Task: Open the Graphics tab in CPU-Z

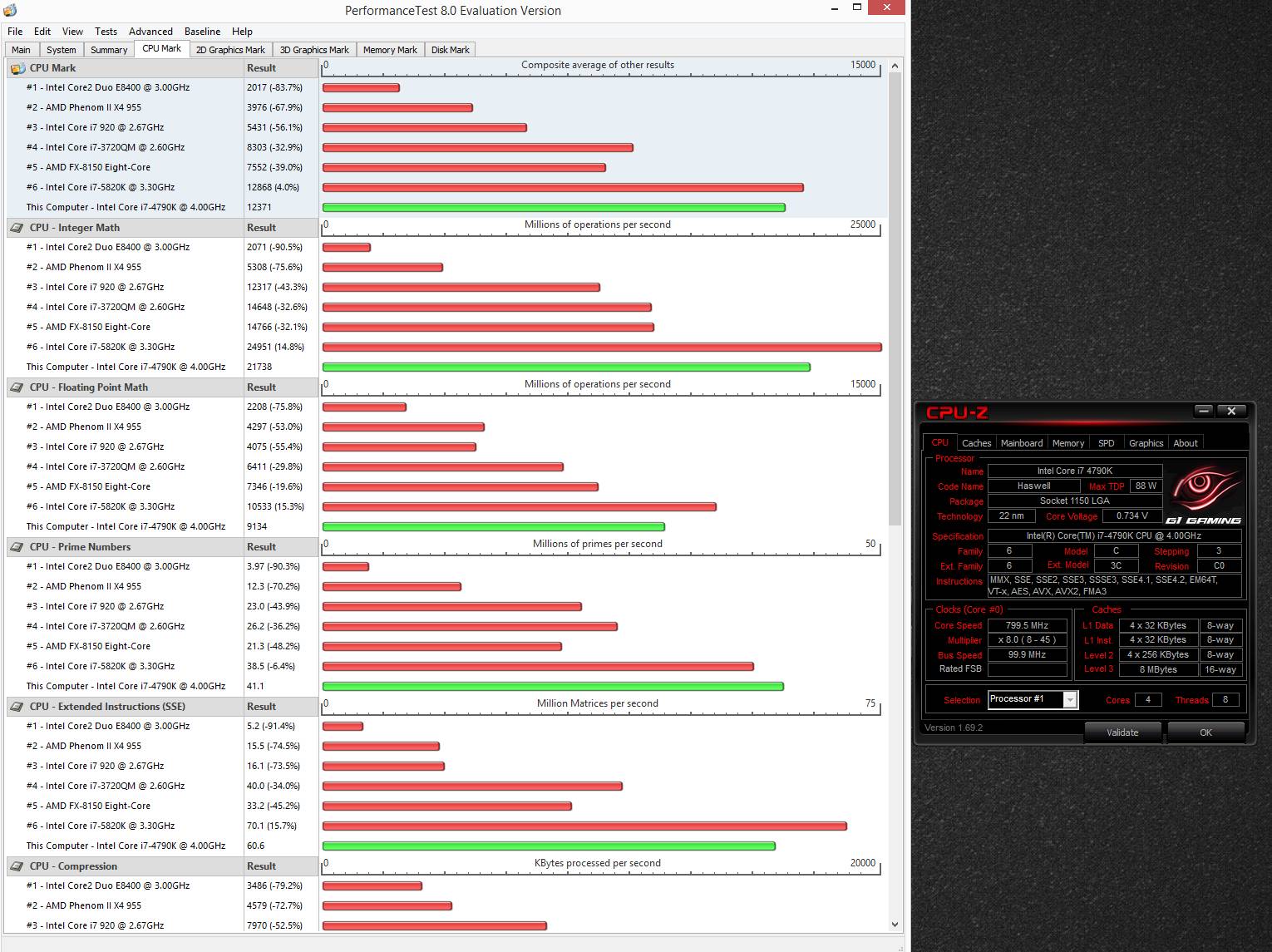Action: (x=1146, y=443)
